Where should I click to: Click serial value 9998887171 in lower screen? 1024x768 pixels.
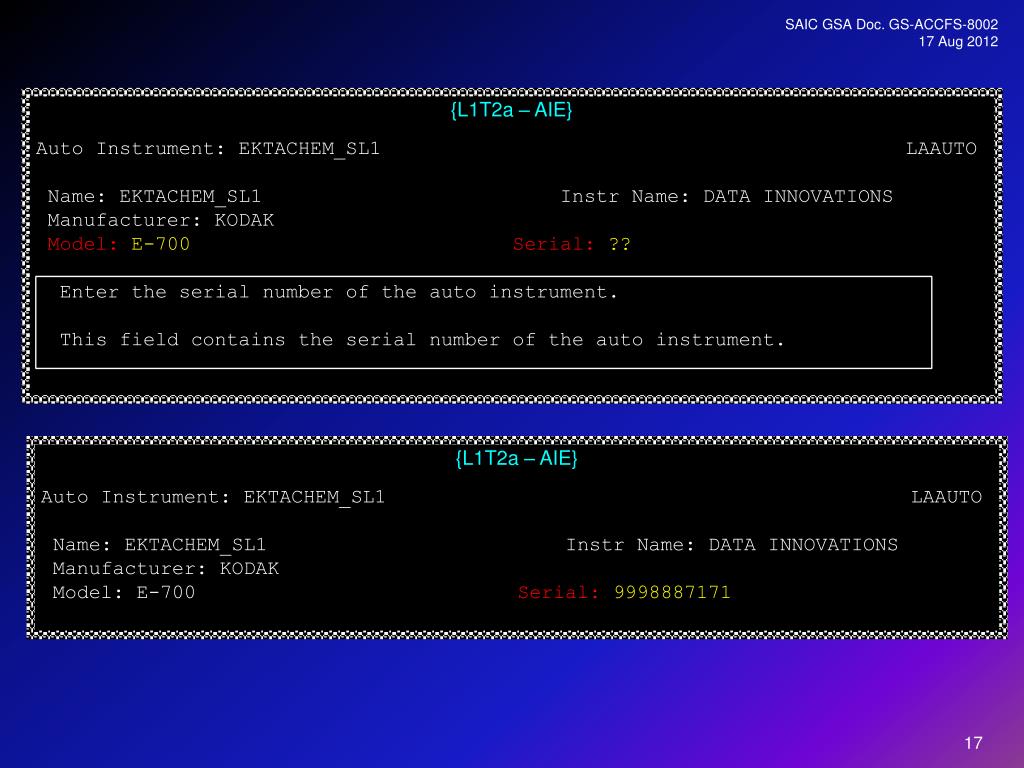[672, 592]
